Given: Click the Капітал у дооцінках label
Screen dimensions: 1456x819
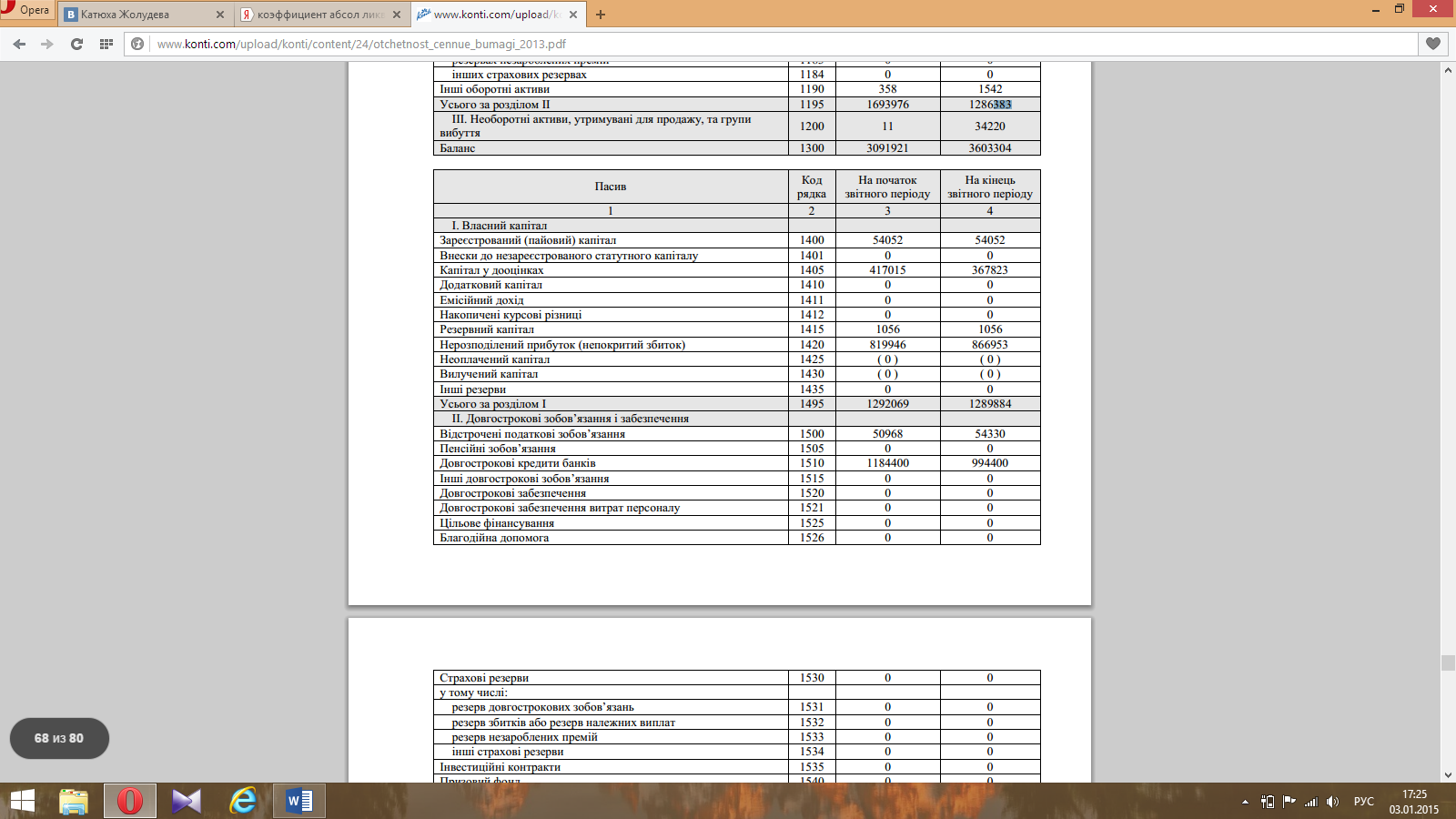Looking at the screenshot, I should (x=491, y=270).
